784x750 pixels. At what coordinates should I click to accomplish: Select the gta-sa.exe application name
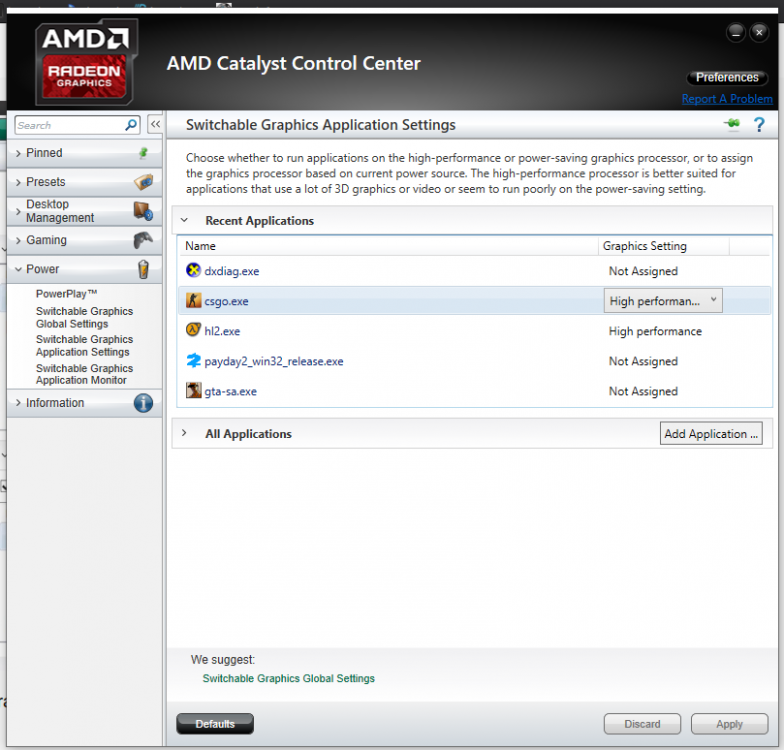pyautogui.click(x=230, y=391)
